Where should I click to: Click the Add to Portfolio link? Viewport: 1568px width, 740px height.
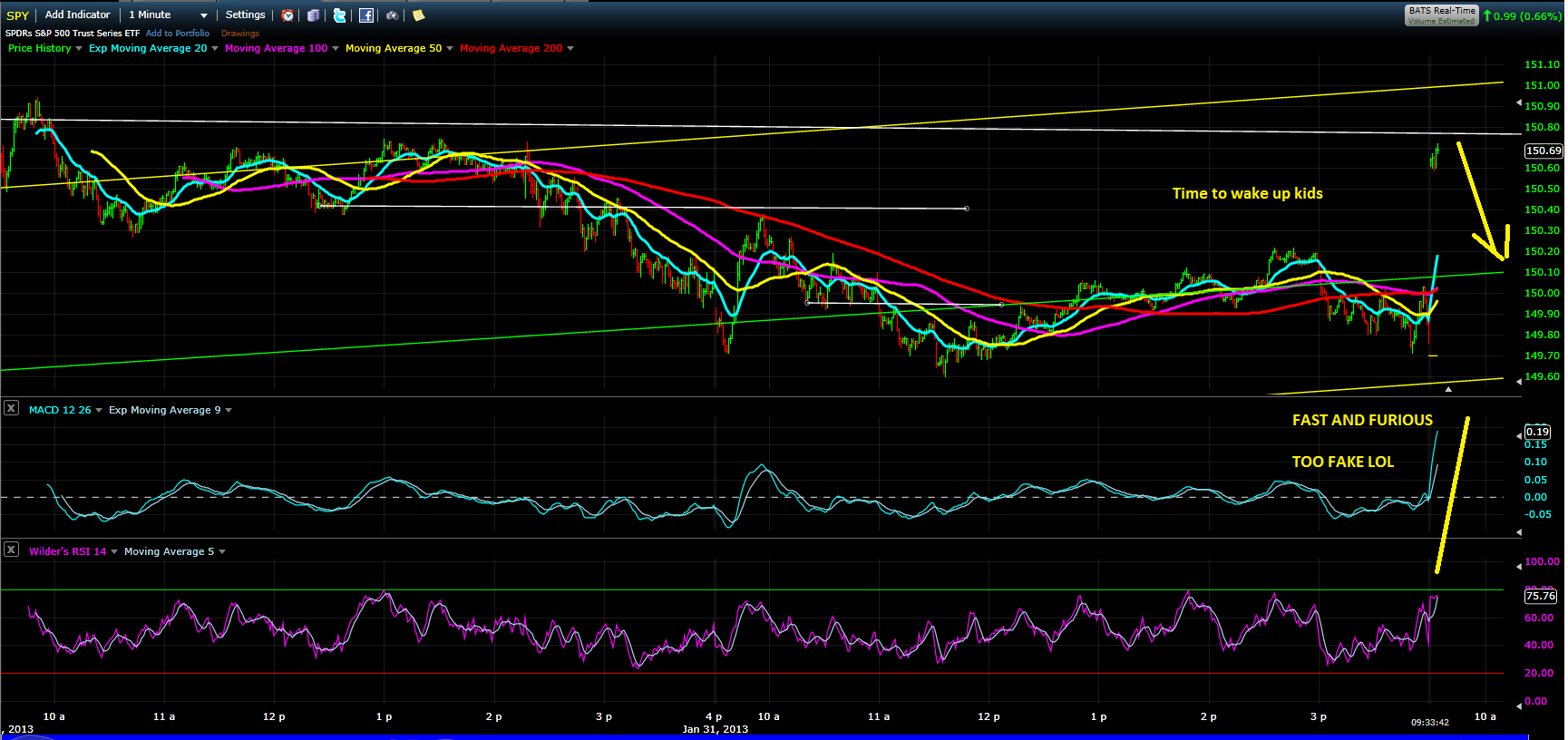coord(178,34)
